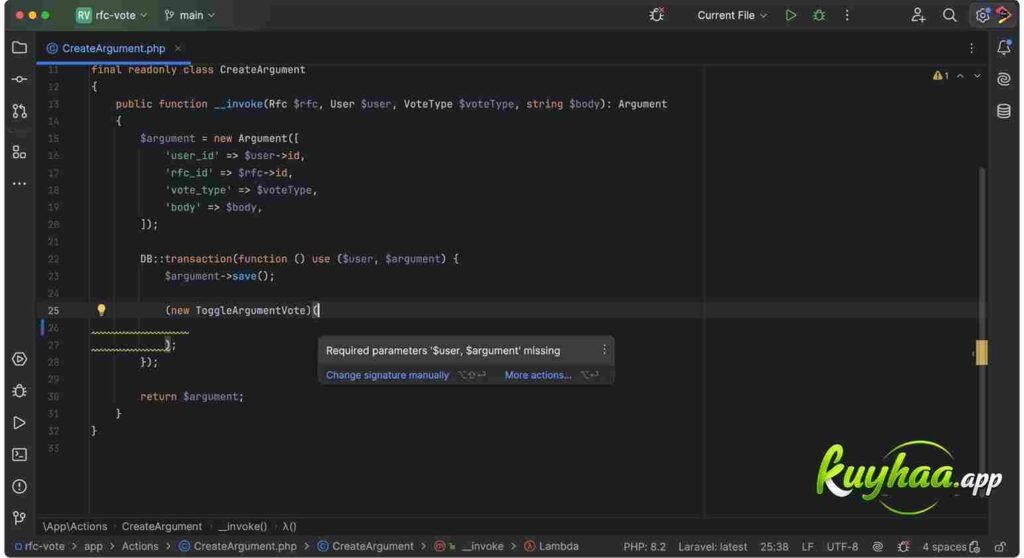This screenshot has height=558, width=1024.
Task: Click __invoke method in navigation bar
Action: click(x=469, y=546)
